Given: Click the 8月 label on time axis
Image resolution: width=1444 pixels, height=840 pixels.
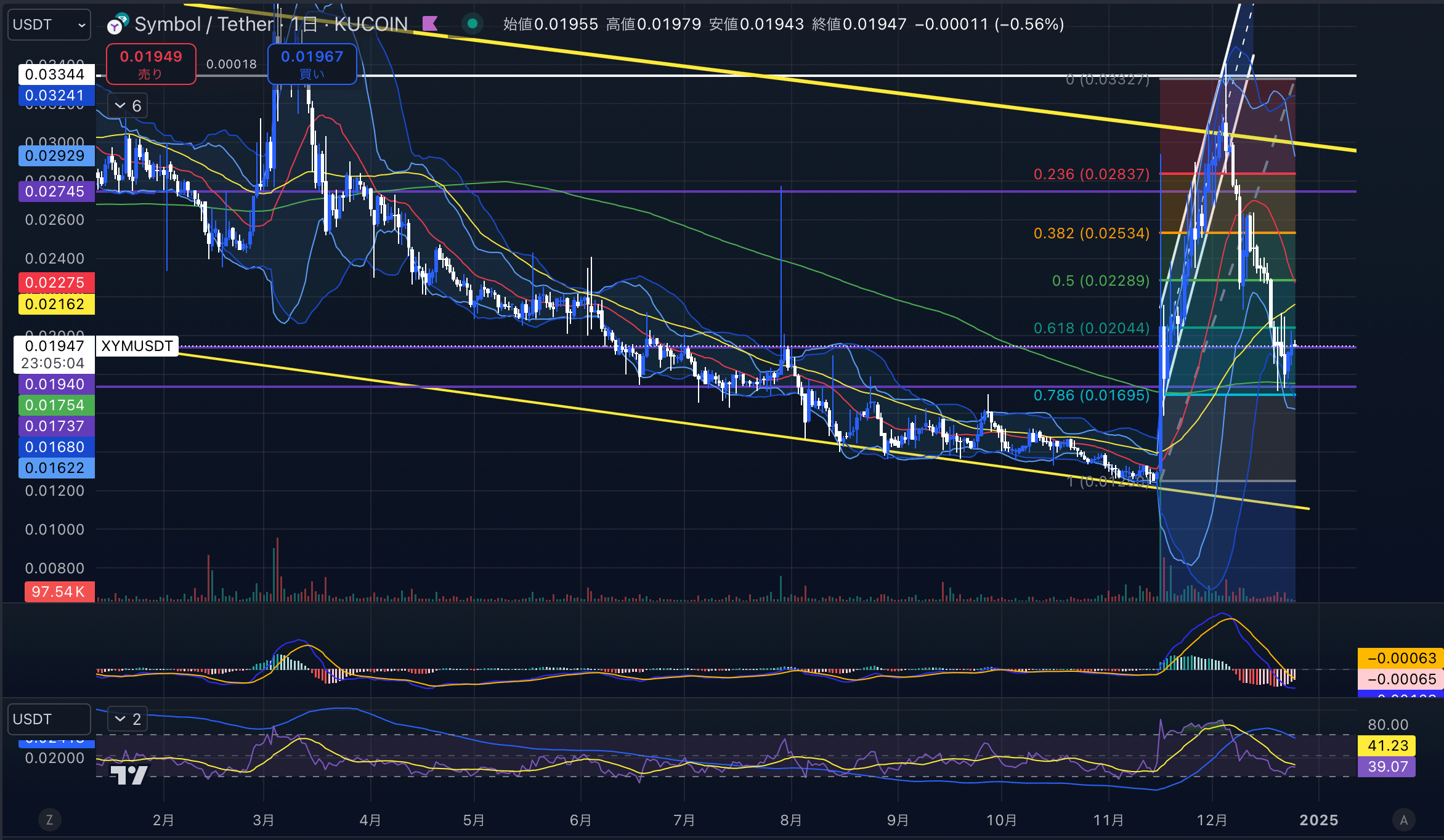Looking at the screenshot, I should [791, 820].
